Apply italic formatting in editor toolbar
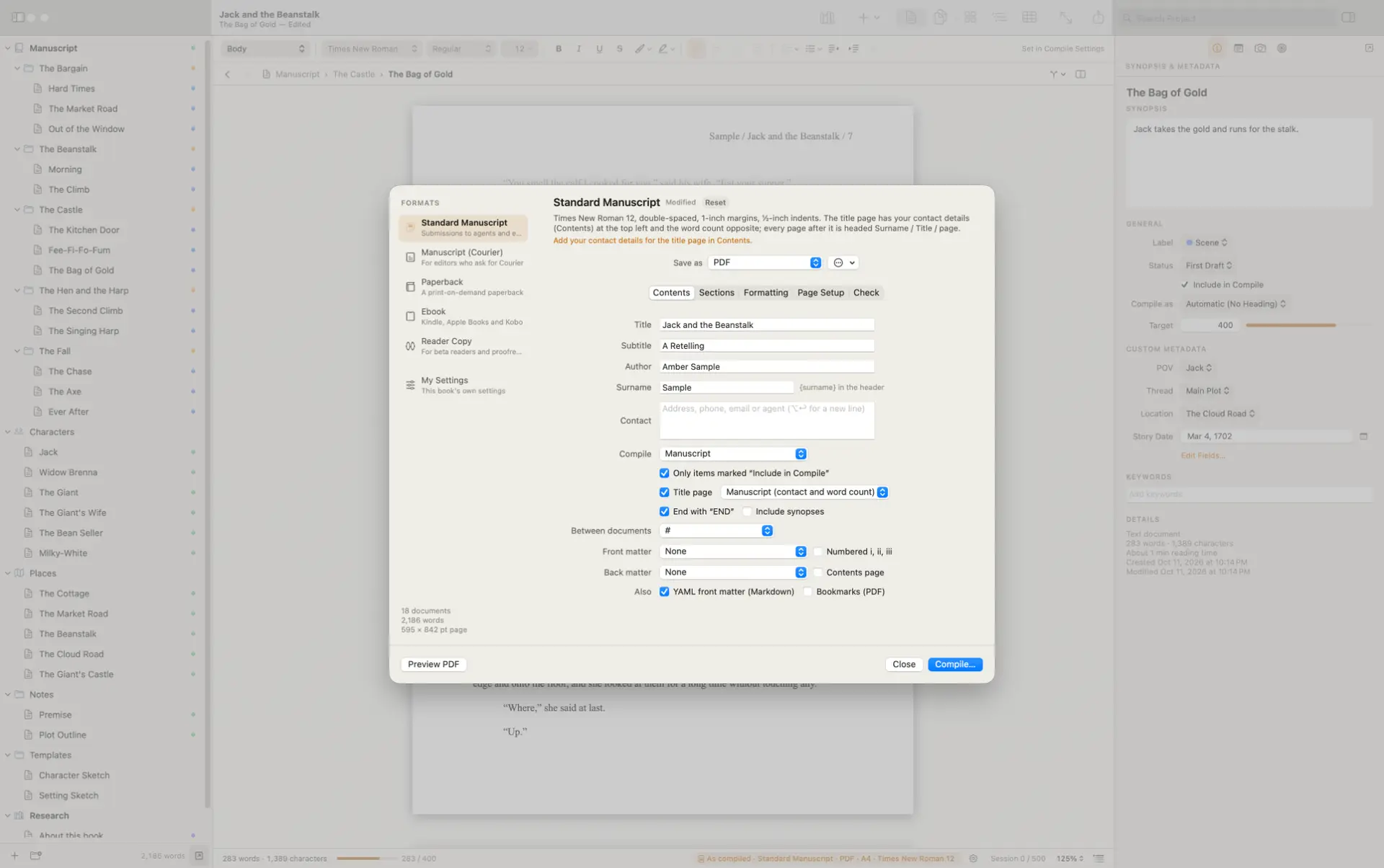 578,48
